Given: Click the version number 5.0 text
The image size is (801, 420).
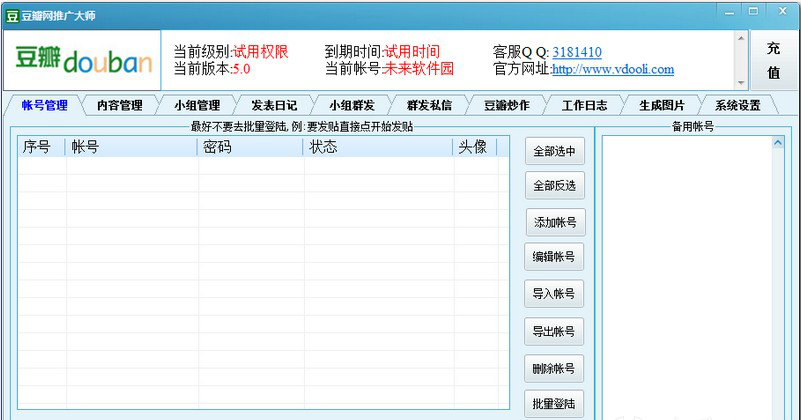Looking at the screenshot, I should (x=242, y=69).
